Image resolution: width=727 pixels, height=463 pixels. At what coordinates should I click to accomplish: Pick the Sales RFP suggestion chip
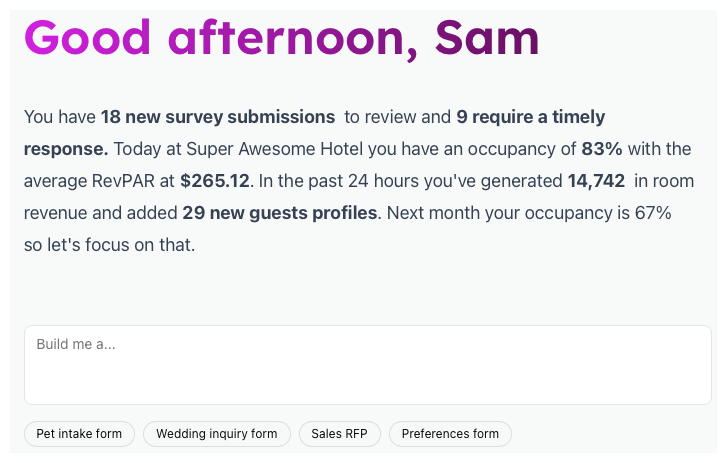[339, 434]
